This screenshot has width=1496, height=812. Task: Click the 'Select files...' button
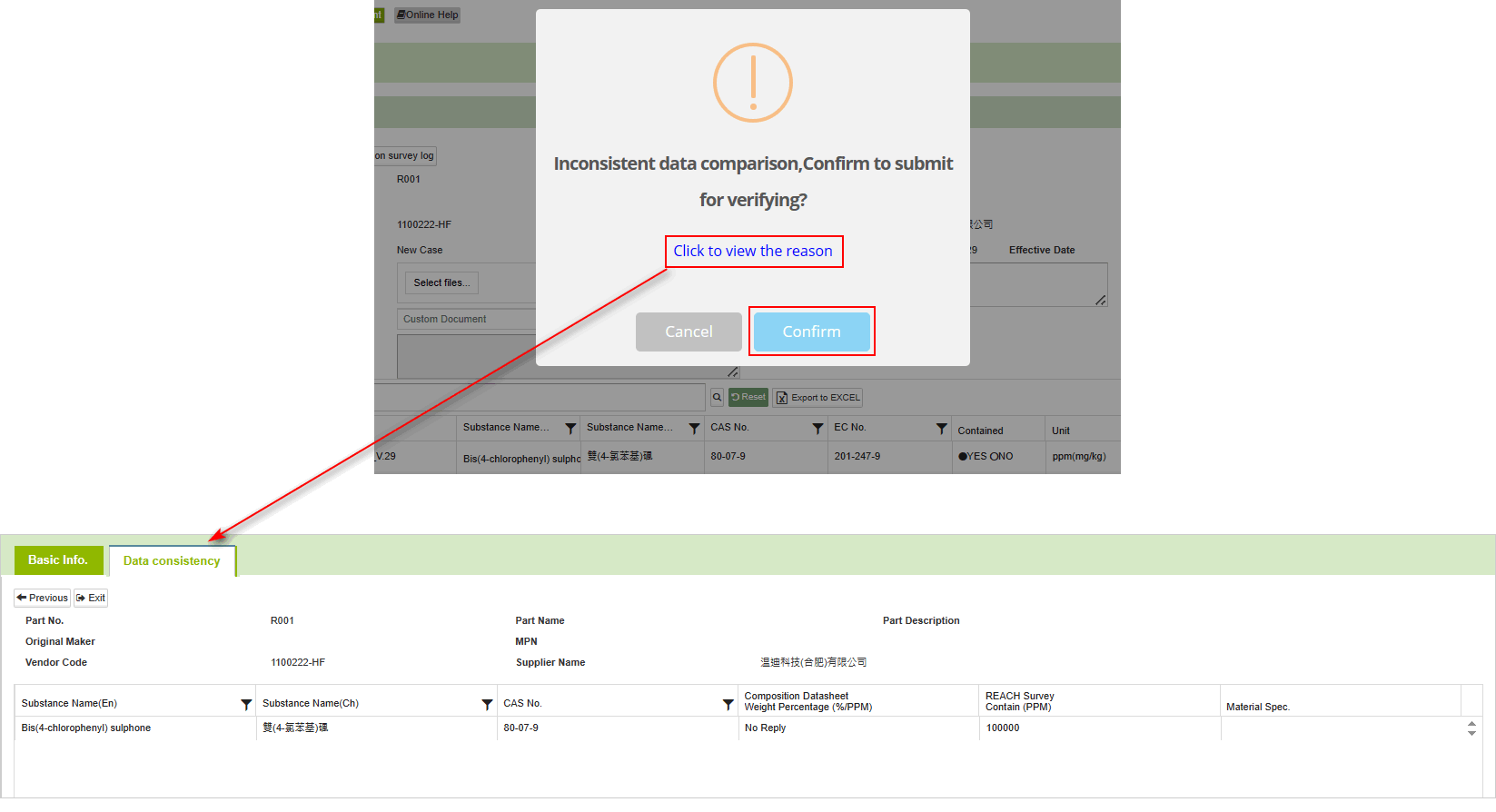pyautogui.click(x=441, y=282)
